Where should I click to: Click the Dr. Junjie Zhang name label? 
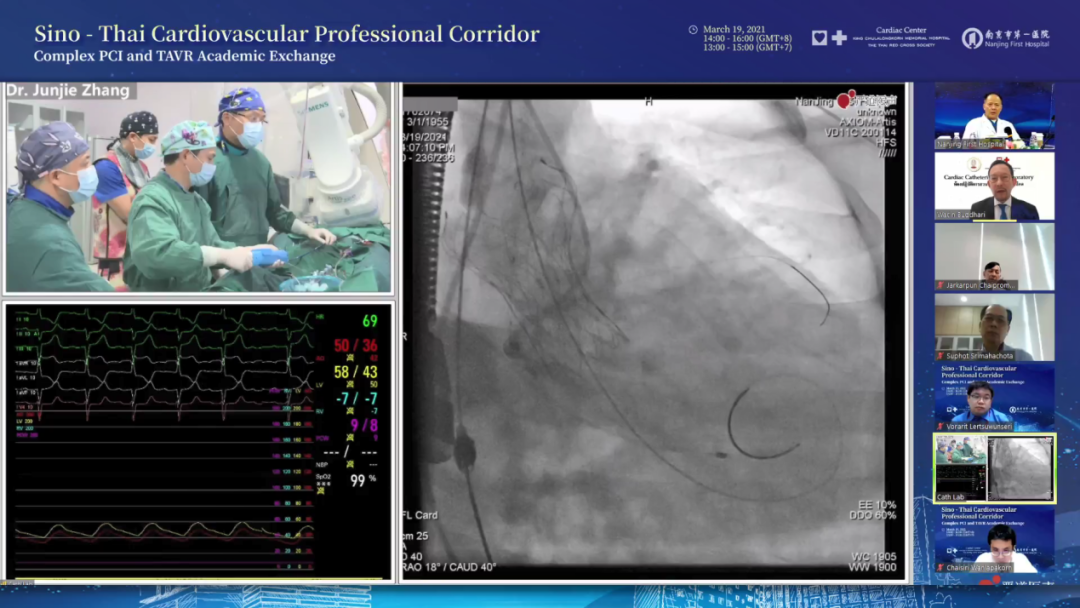click(x=69, y=91)
